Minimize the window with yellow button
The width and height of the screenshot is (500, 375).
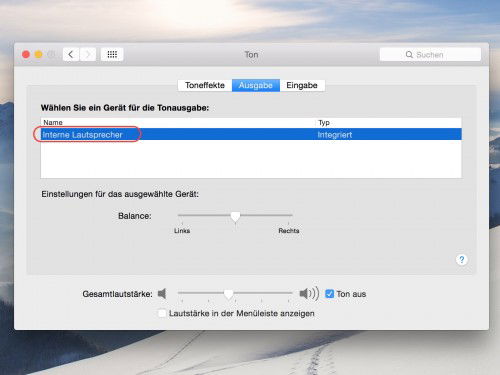coord(39,54)
